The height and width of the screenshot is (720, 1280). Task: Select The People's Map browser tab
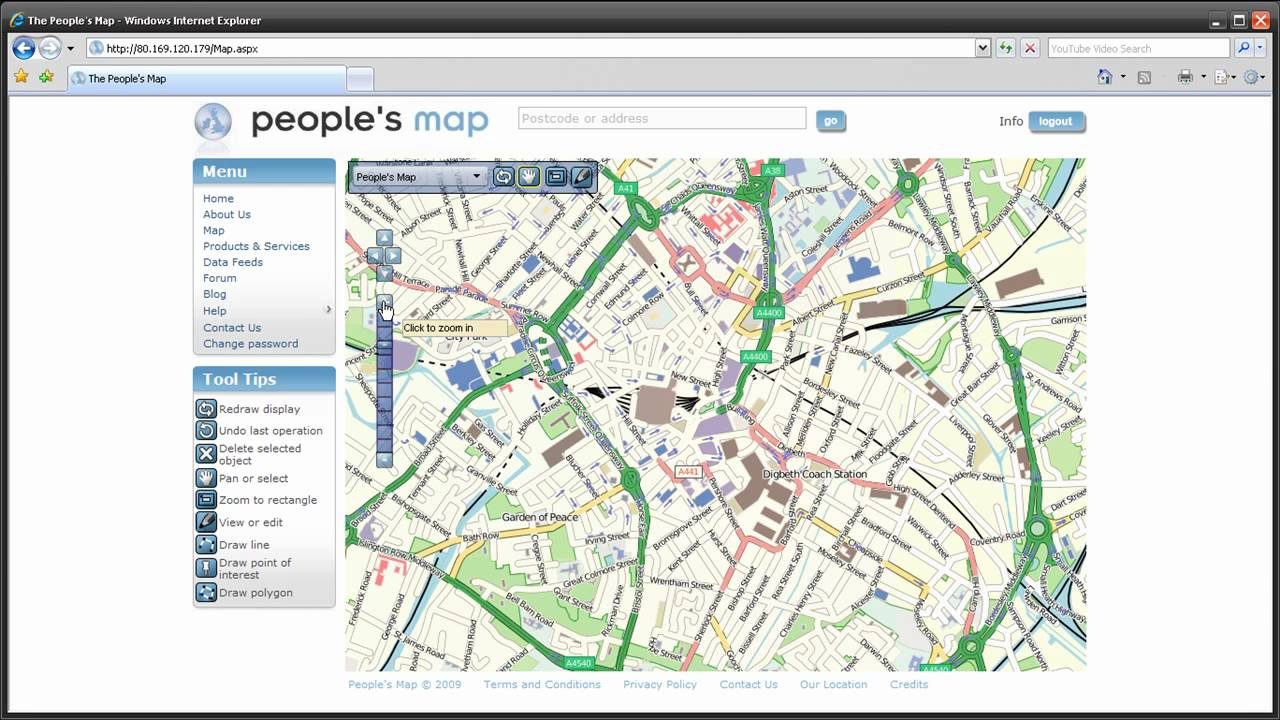(x=207, y=78)
